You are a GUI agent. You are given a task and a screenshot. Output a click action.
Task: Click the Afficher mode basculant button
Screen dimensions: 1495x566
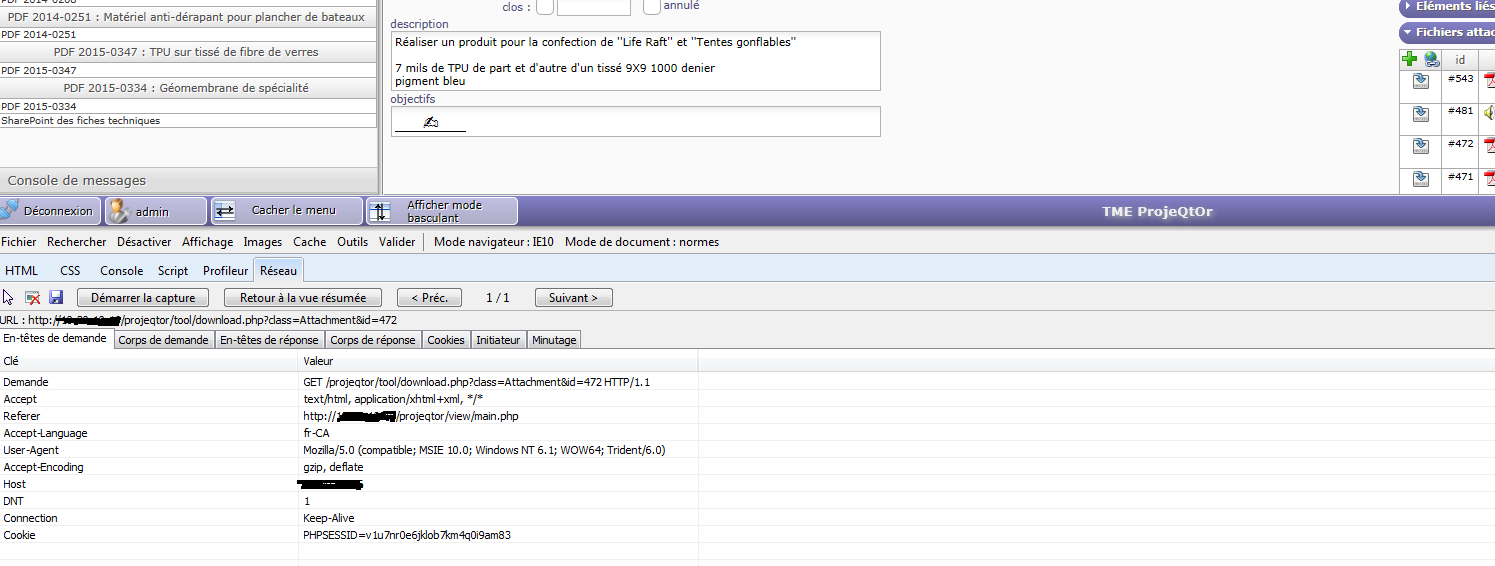[x=442, y=211]
